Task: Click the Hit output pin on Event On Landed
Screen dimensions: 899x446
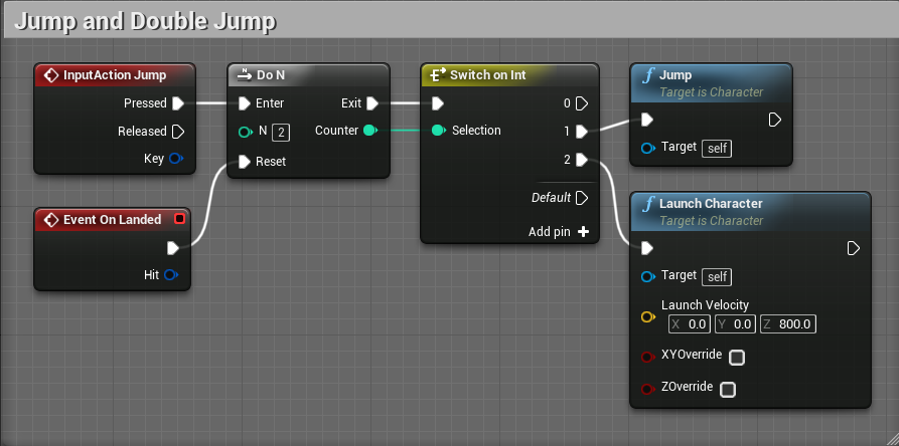Action: 171,274
